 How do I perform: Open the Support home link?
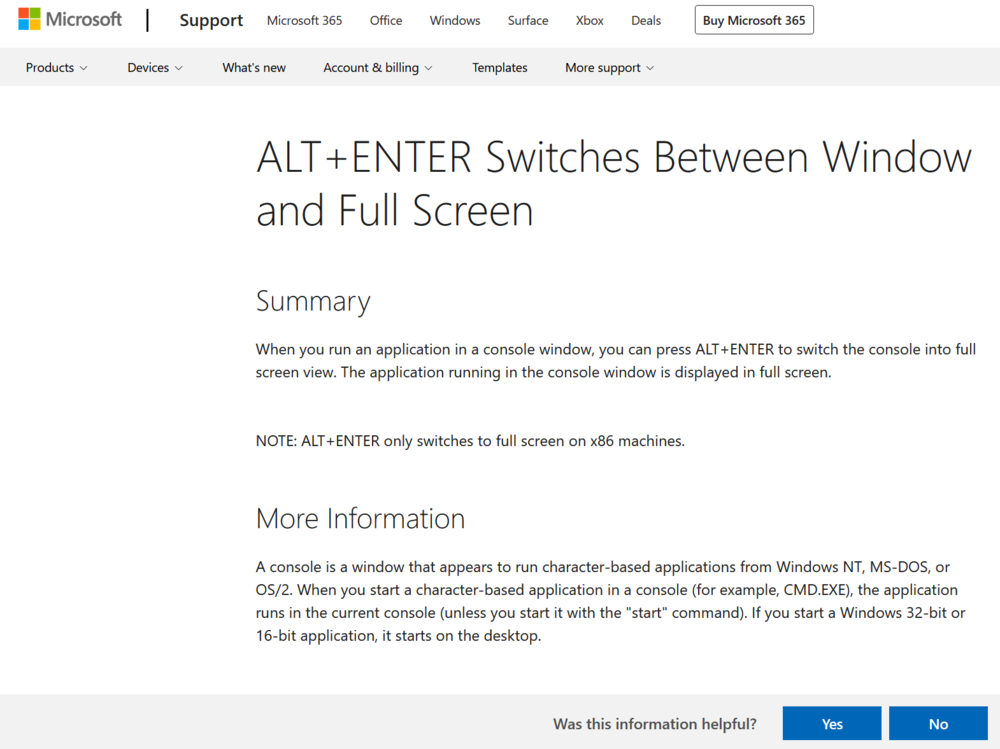click(211, 20)
